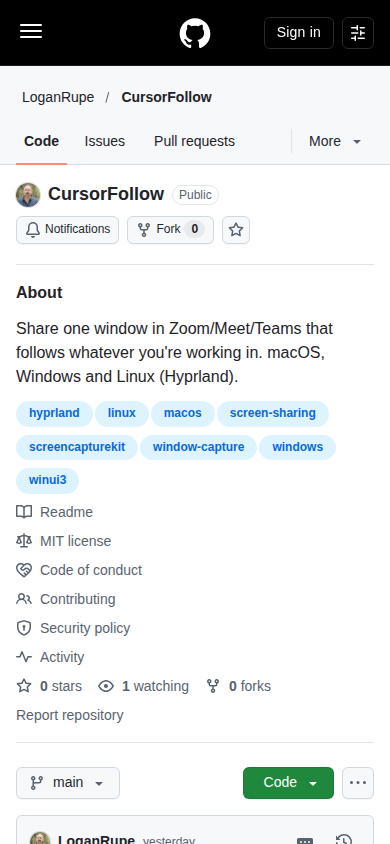Switch to the Code tab
390x844 pixels.
coord(41,142)
